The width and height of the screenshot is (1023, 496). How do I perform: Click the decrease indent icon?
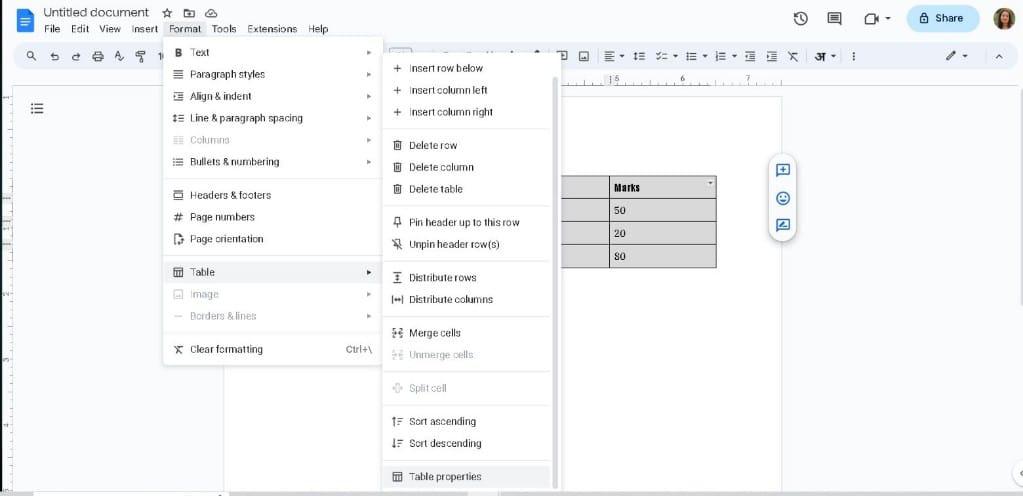(x=750, y=56)
